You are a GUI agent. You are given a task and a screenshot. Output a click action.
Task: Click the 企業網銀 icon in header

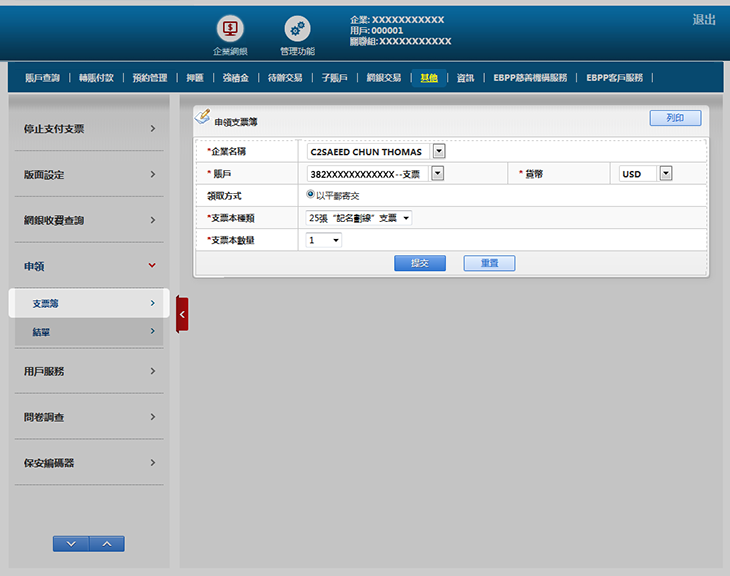[230, 30]
